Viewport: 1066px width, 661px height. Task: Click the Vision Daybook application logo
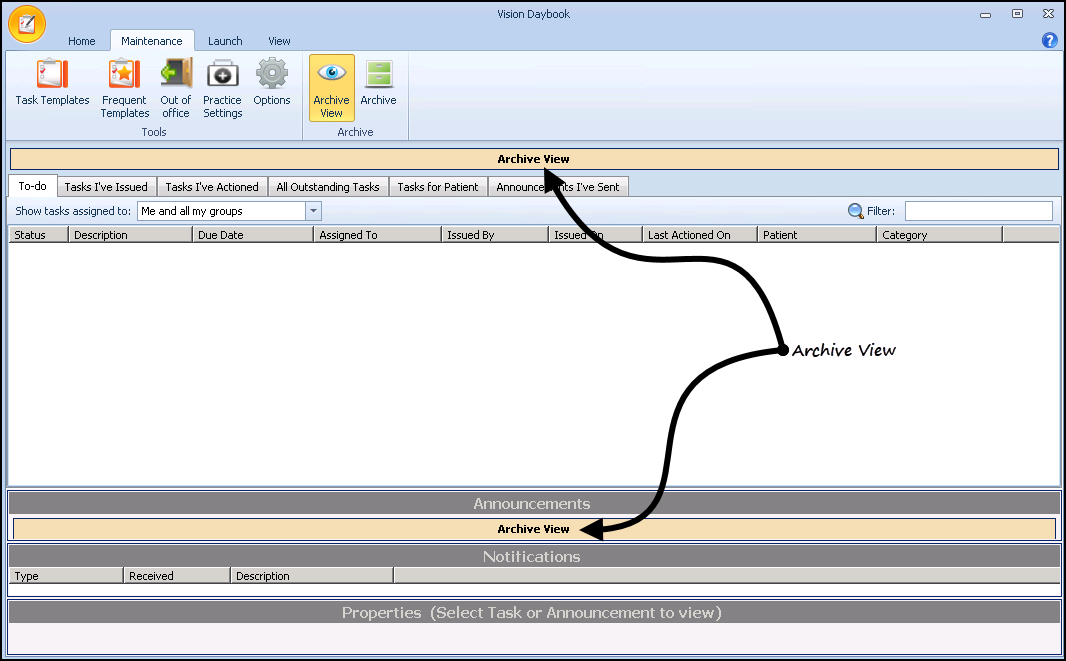[27, 23]
